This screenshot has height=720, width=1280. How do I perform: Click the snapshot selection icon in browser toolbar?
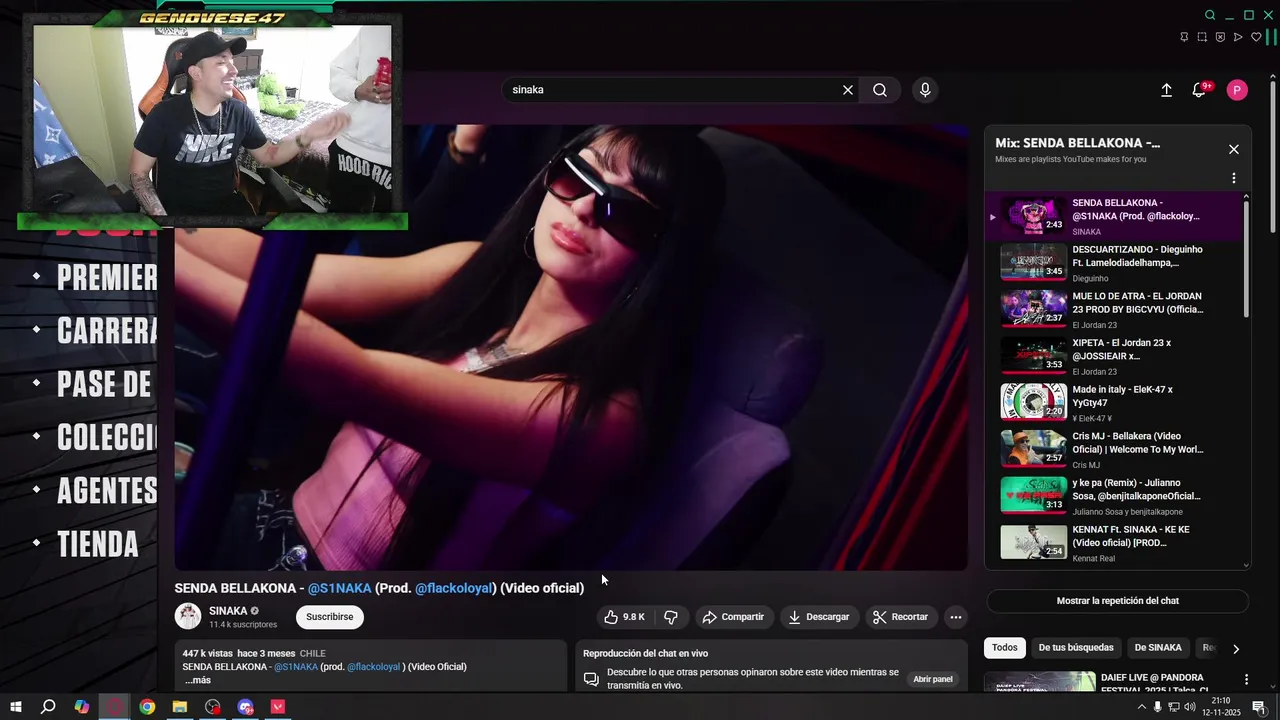click(x=1202, y=37)
